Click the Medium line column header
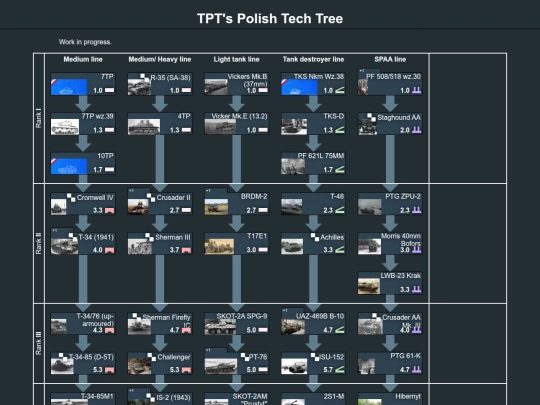 coord(83,59)
